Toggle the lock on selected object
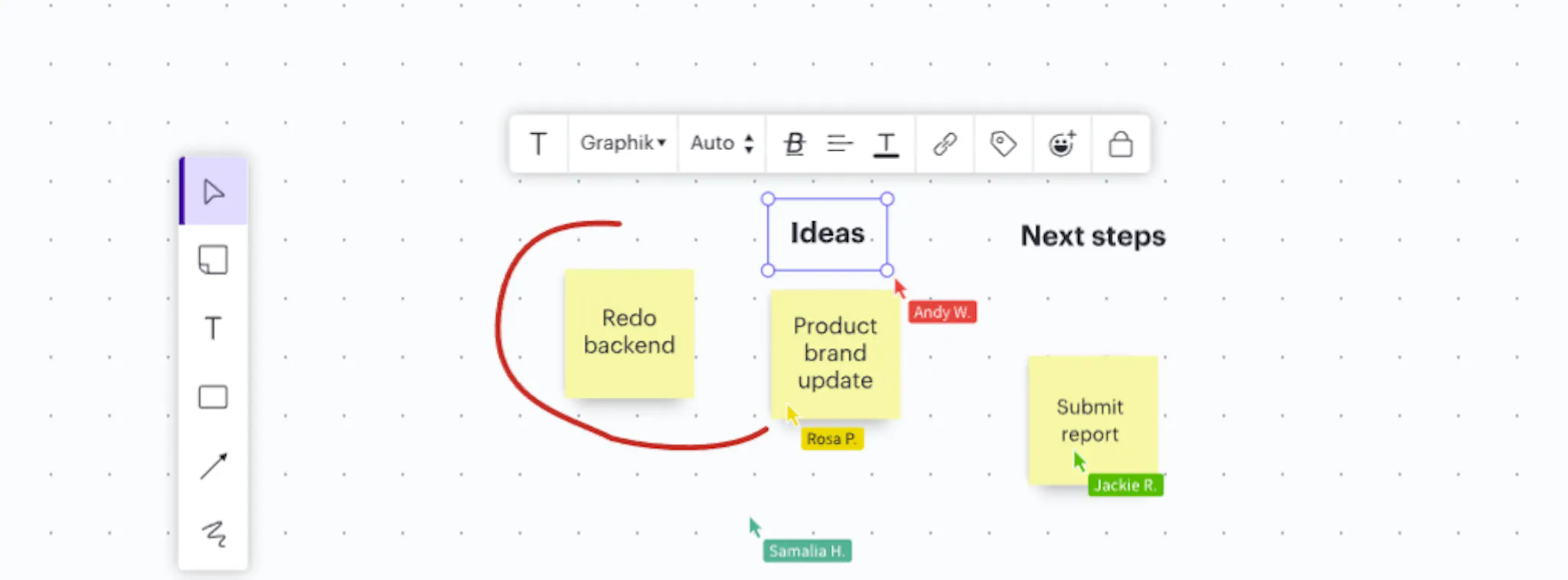This screenshot has width=1568, height=580. click(1121, 144)
